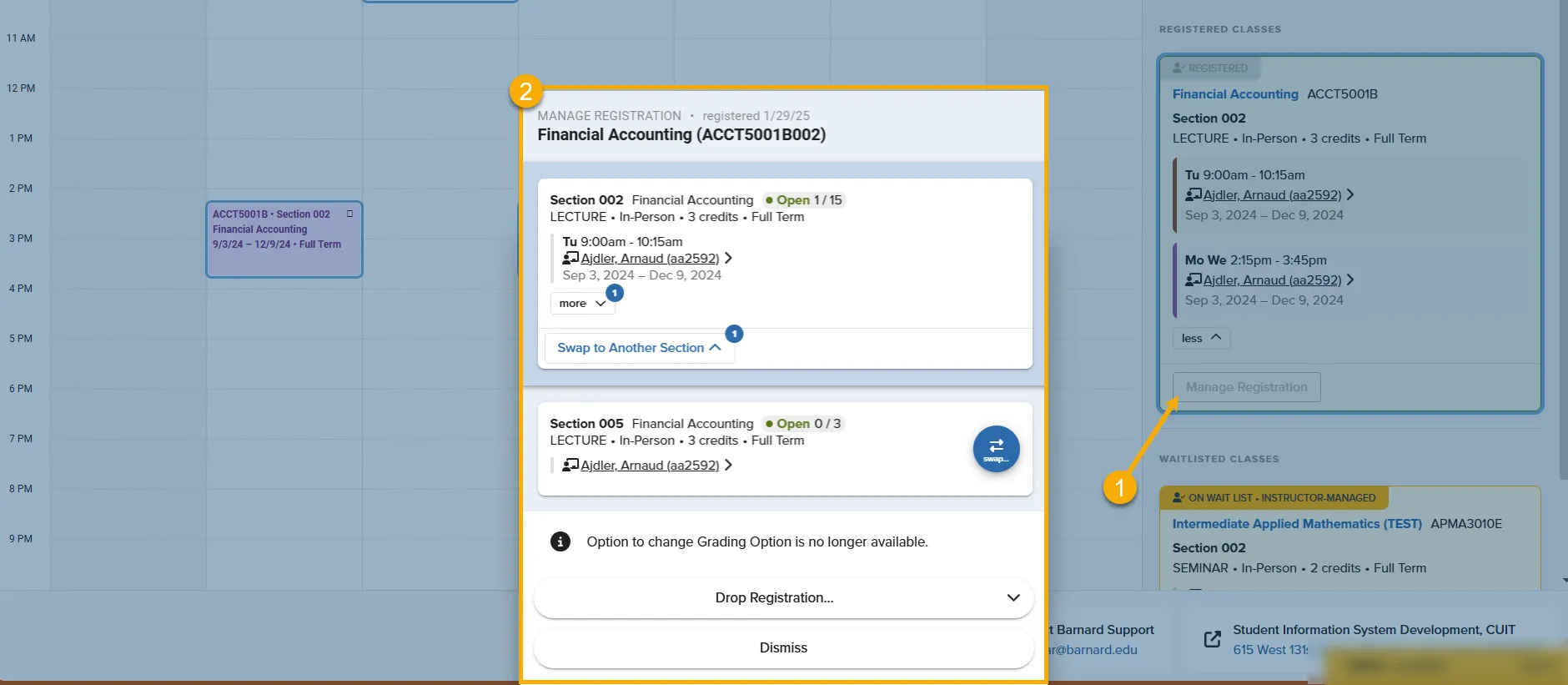
Task: Open Financial Accounting course link in Registered Classes
Action: 1235,94
